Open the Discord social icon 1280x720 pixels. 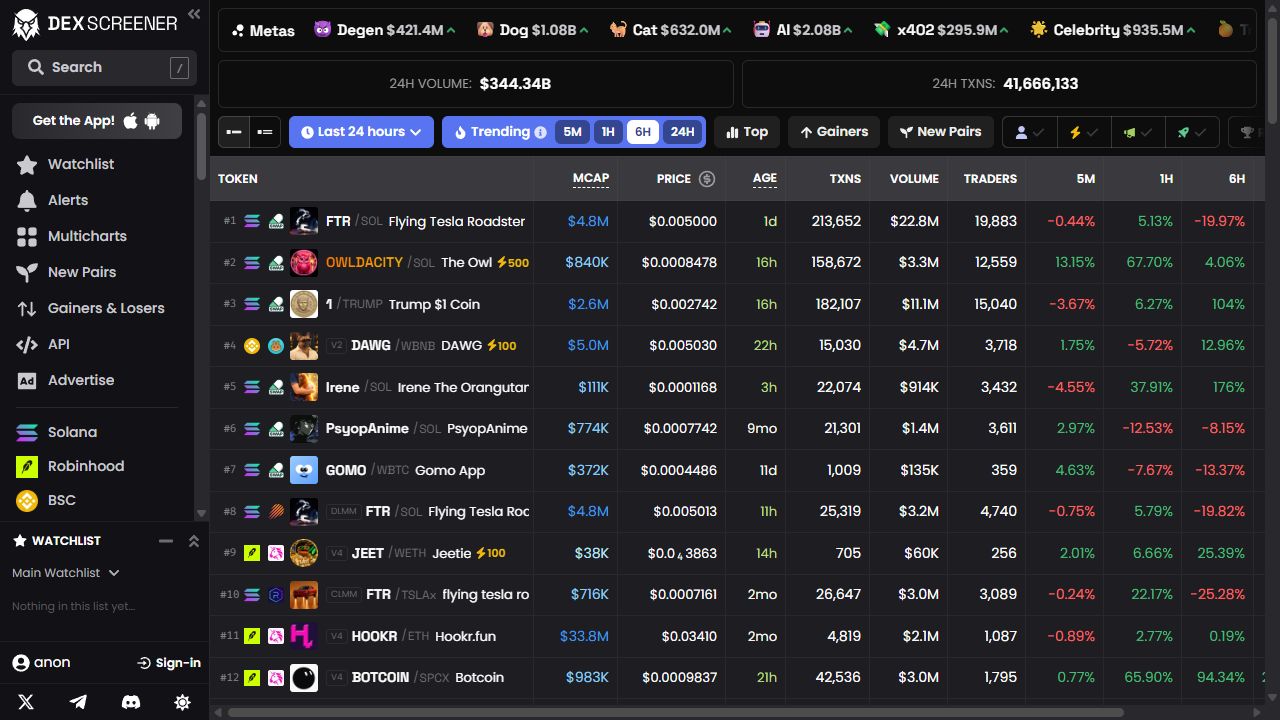pos(130,702)
